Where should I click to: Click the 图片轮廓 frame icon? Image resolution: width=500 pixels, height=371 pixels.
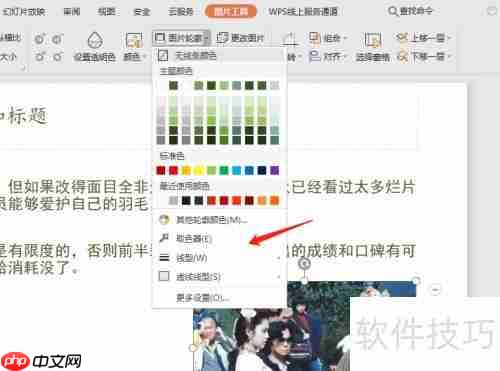coord(160,37)
